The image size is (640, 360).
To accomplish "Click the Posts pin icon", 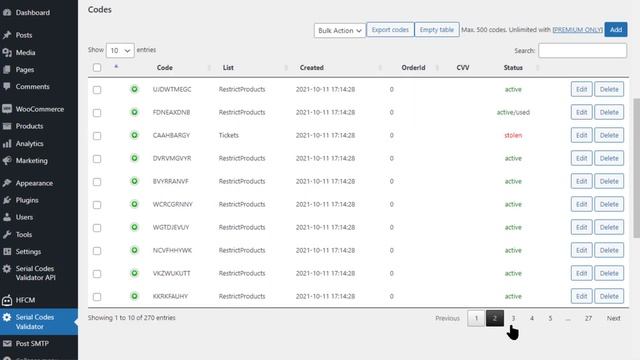I will pos(7,35).
